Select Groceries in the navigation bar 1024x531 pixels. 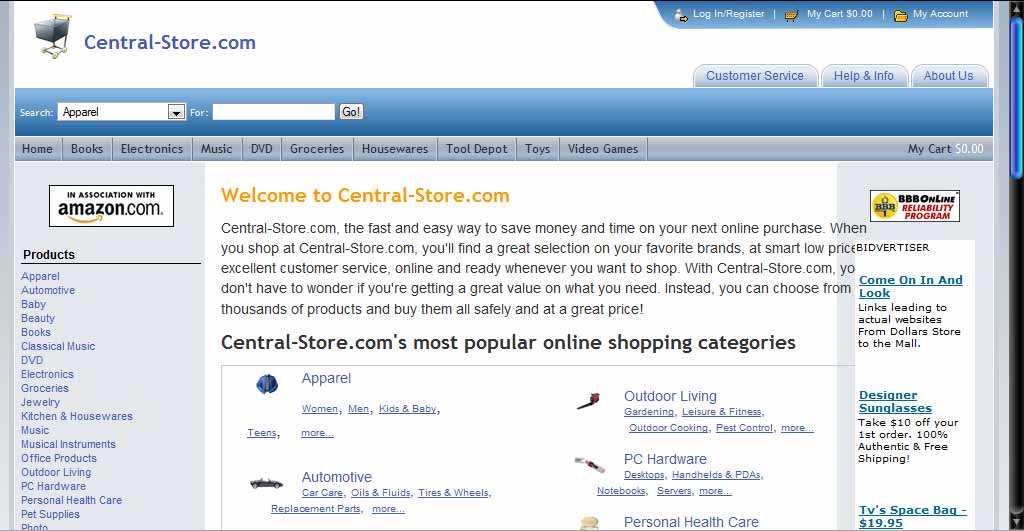click(x=317, y=149)
